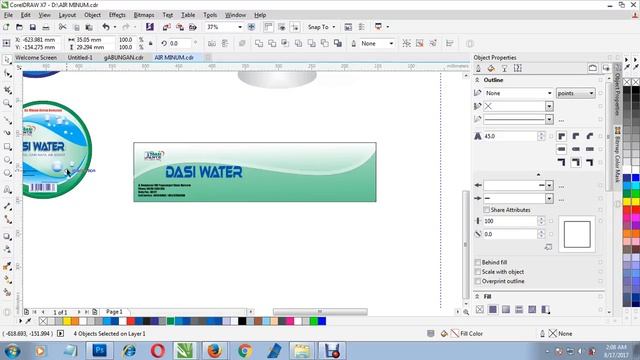This screenshot has width=640, height=360.
Task: Enable the Overprint outline checkbox
Action: 478,281
